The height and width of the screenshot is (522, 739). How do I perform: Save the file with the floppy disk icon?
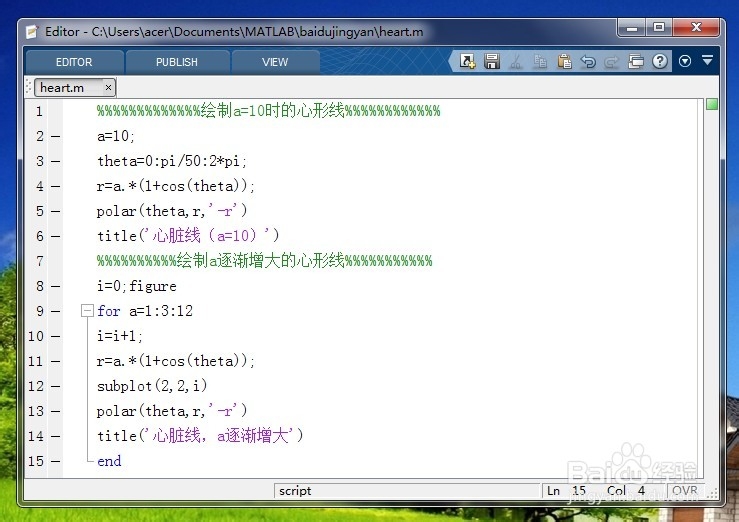click(x=492, y=61)
